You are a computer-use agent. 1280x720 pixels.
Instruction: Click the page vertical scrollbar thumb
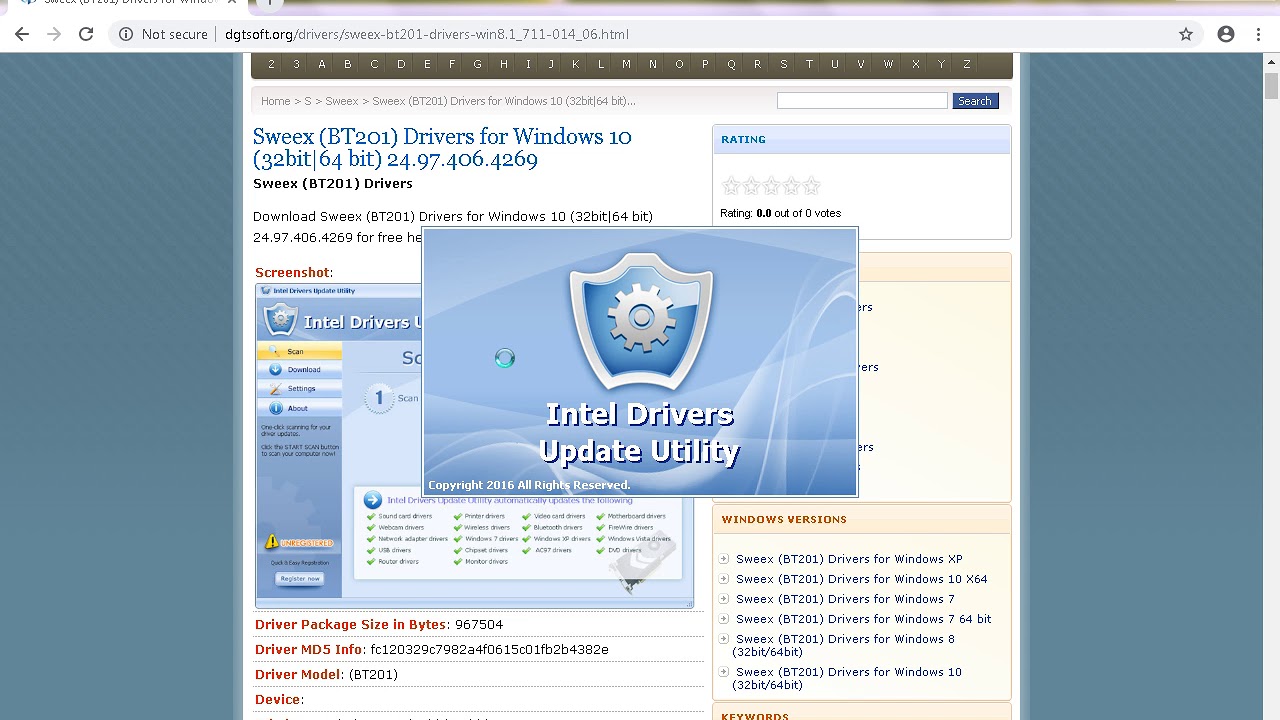pyautogui.click(x=1271, y=85)
